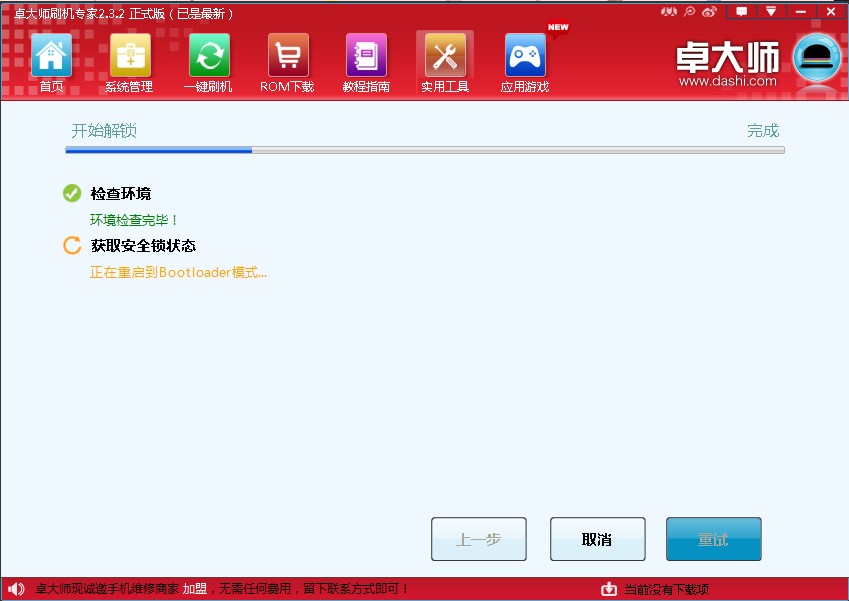Click the 检查环境 step title
849x601 pixels.
[x=121, y=193]
